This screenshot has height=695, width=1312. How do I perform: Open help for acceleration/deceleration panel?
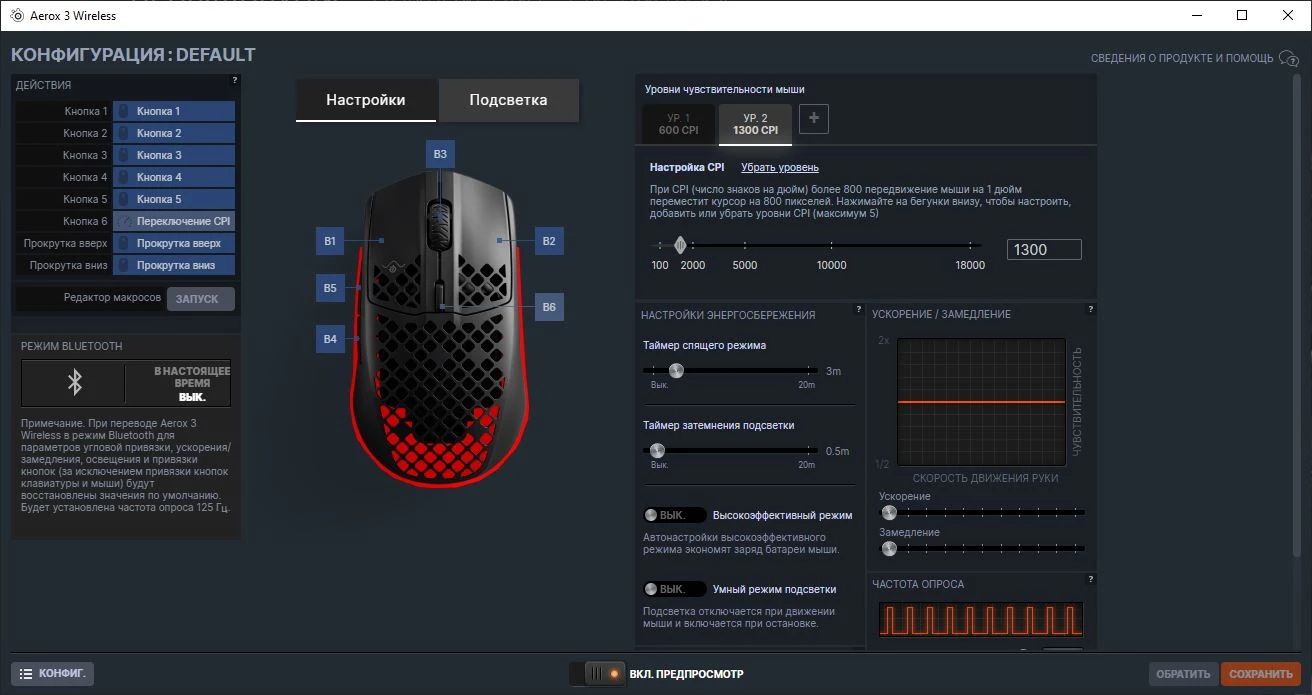click(1091, 309)
